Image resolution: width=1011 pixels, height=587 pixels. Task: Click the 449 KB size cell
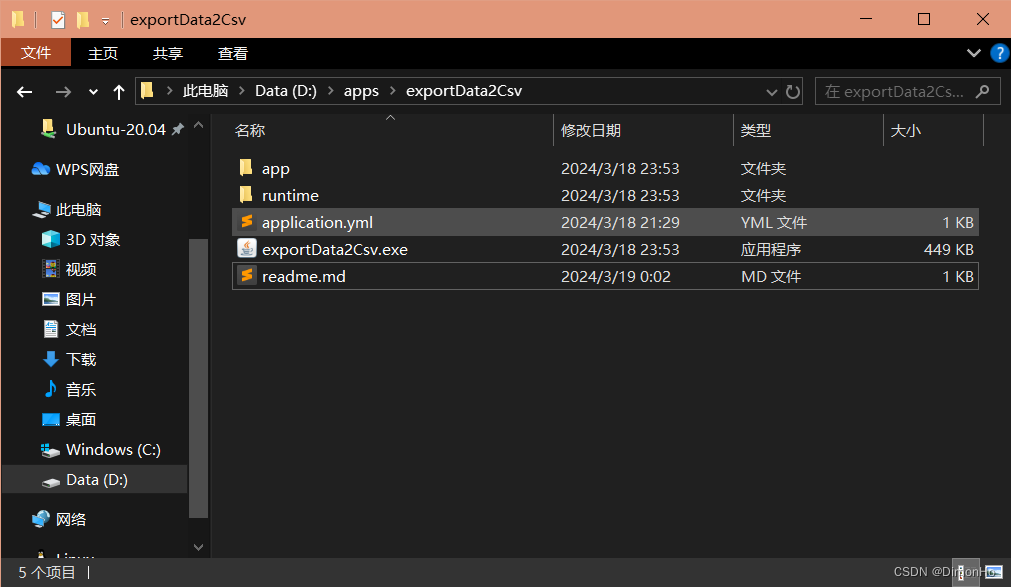point(948,249)
